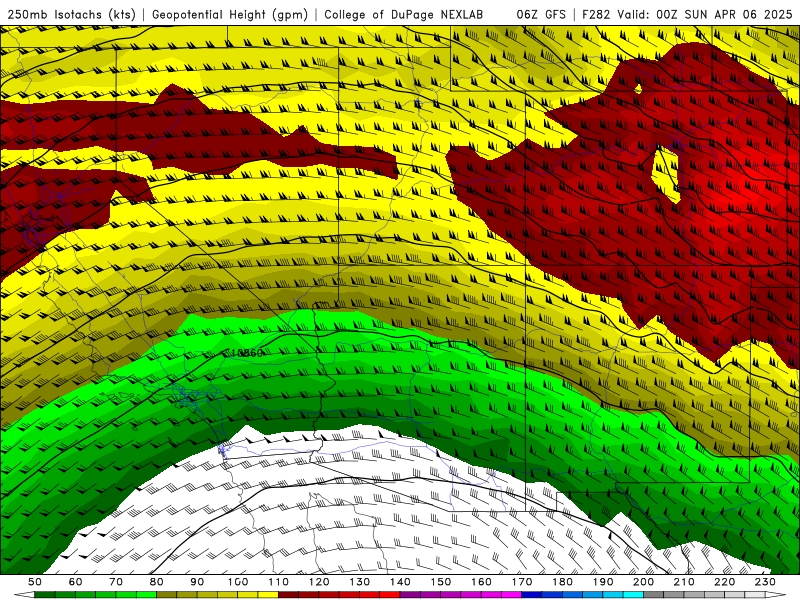Click the '120' colorbar tick label

tap(319, 582)
